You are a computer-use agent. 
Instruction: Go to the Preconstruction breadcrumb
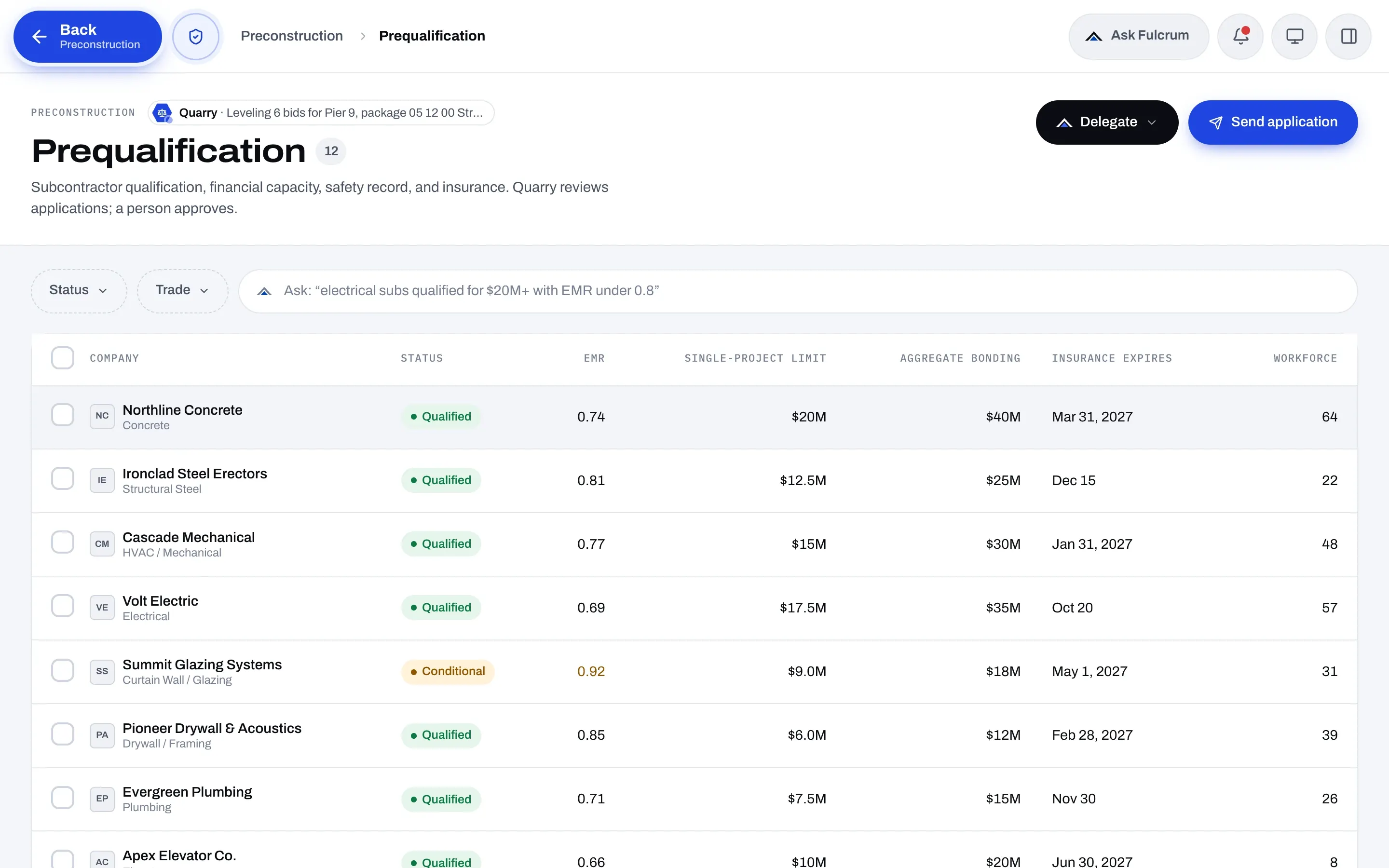click(292, 36)
